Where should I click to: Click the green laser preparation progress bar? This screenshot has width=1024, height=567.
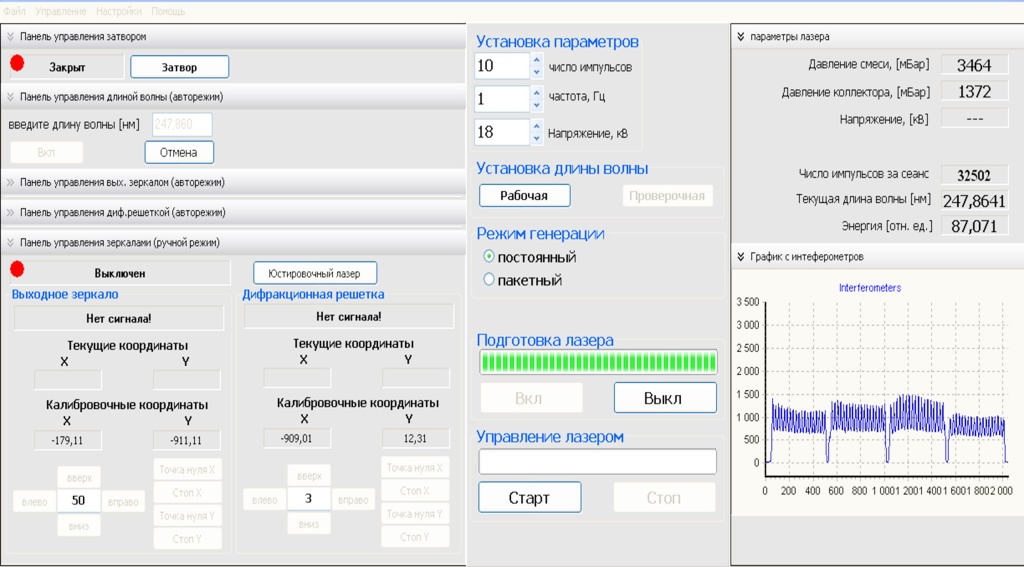click(598, 361)
